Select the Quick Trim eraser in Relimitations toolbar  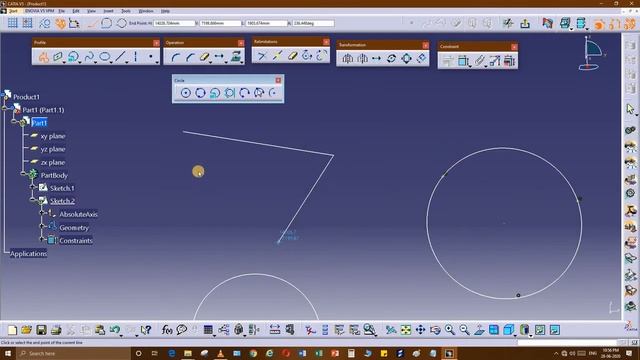(292, 56)
